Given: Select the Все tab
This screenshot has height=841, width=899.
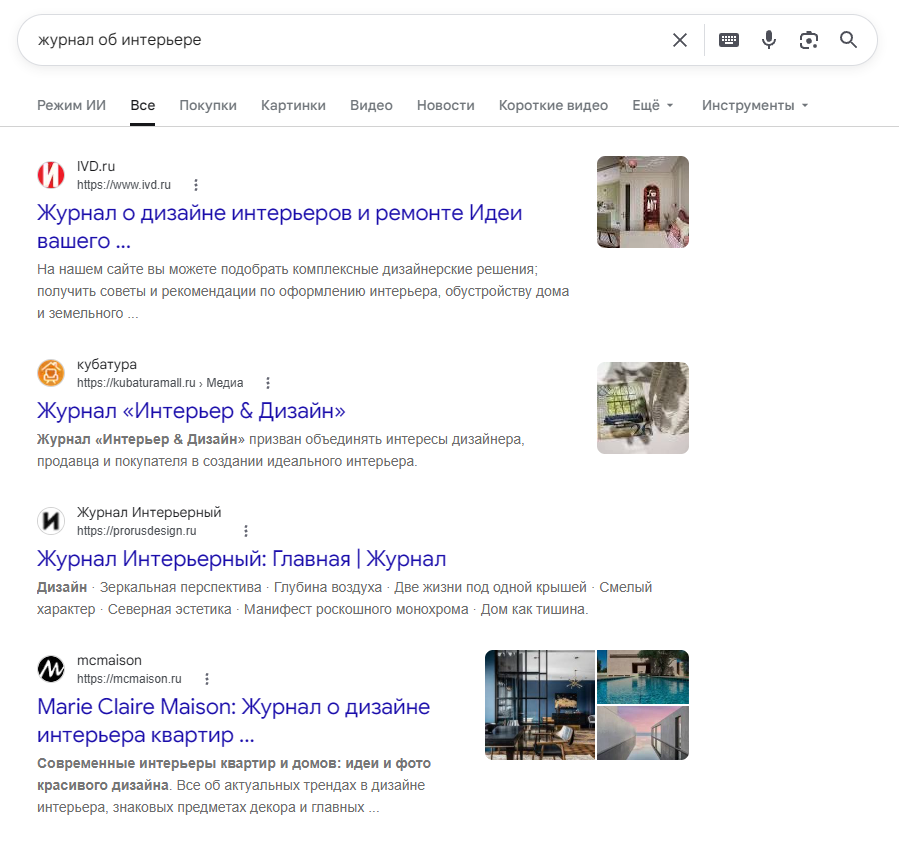Looking at the screenshot, I should pos(143,105).
